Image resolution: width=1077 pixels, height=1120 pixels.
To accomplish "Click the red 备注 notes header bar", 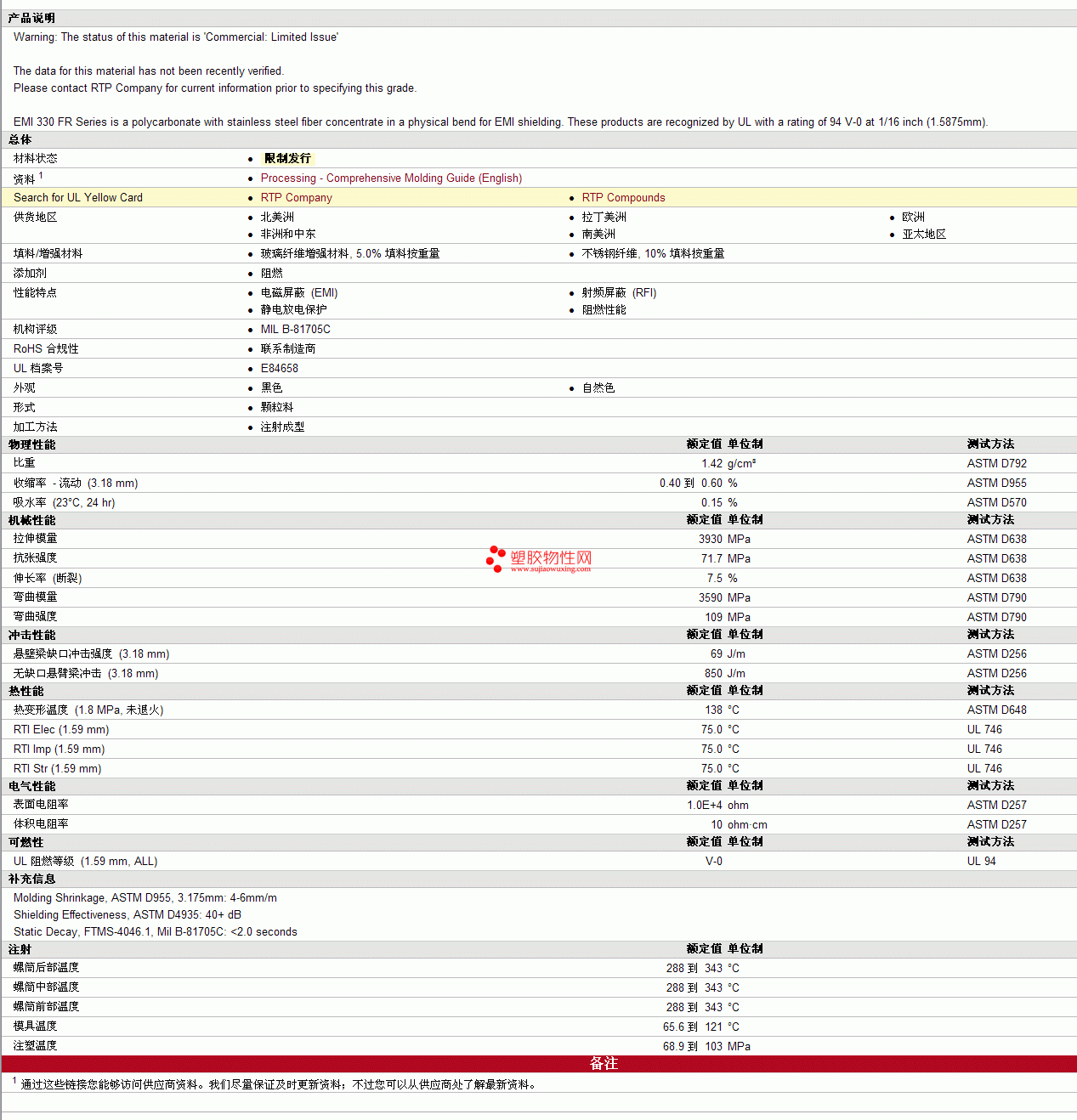I will [539, 1063].
